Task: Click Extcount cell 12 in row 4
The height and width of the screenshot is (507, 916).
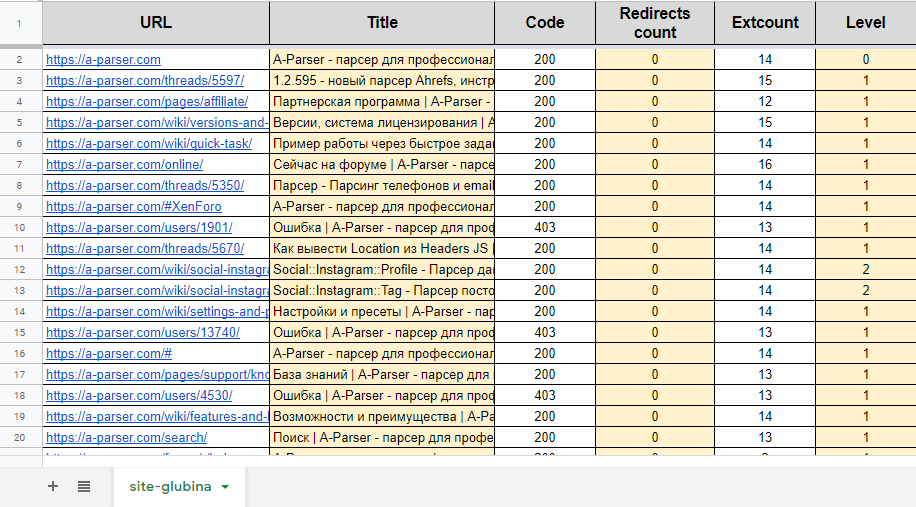Action: (x=765, y=102)
